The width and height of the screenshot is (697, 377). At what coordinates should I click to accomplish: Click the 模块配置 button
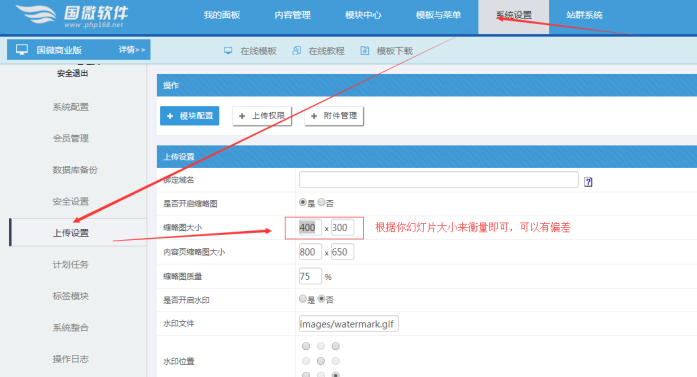click(x=190, y=116)
